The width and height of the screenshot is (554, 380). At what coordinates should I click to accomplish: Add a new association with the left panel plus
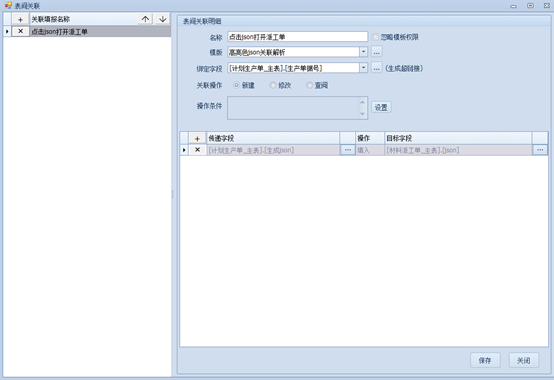click(20, 19)
